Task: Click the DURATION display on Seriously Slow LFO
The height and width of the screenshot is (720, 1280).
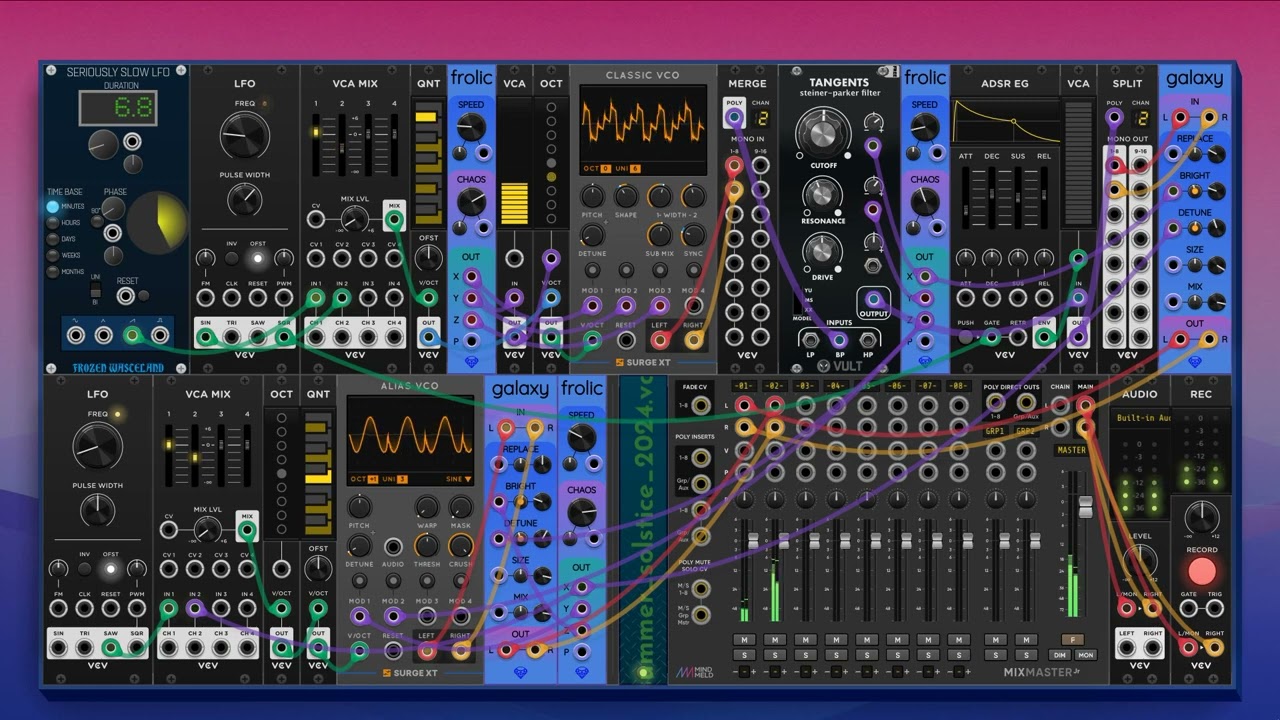Action: [x=118, y=109]
